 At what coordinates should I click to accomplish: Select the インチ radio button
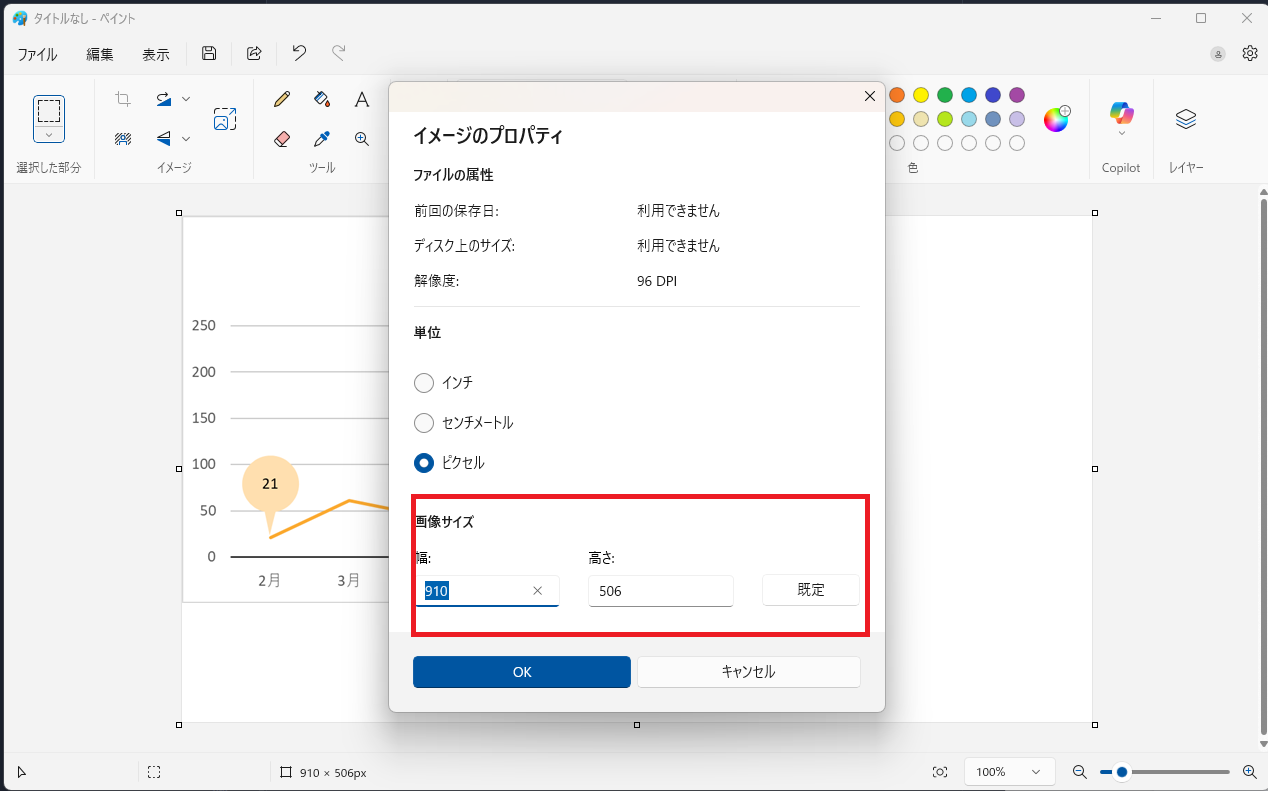[424, 383]
